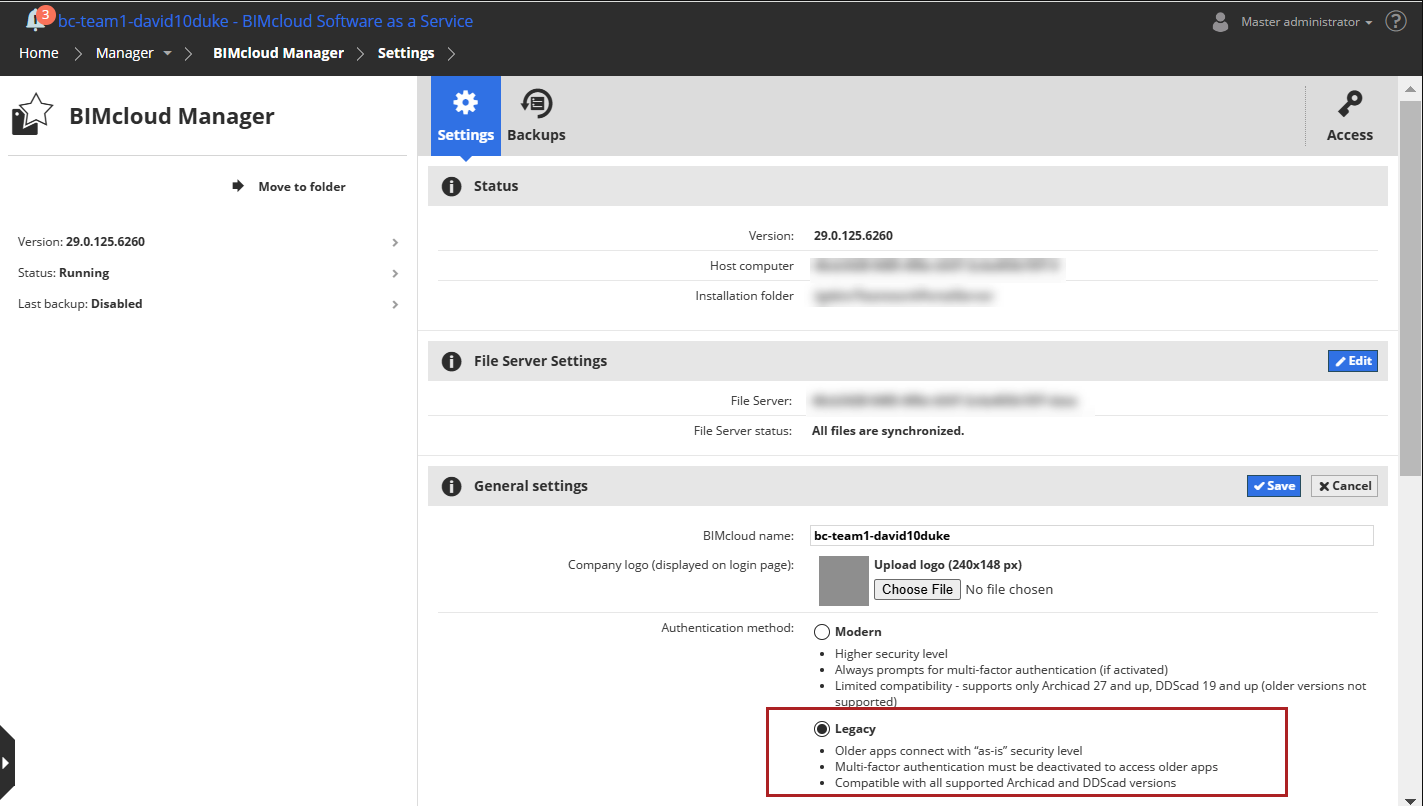
Task: Switch to the Backups tab
Action: click(536, 116)
